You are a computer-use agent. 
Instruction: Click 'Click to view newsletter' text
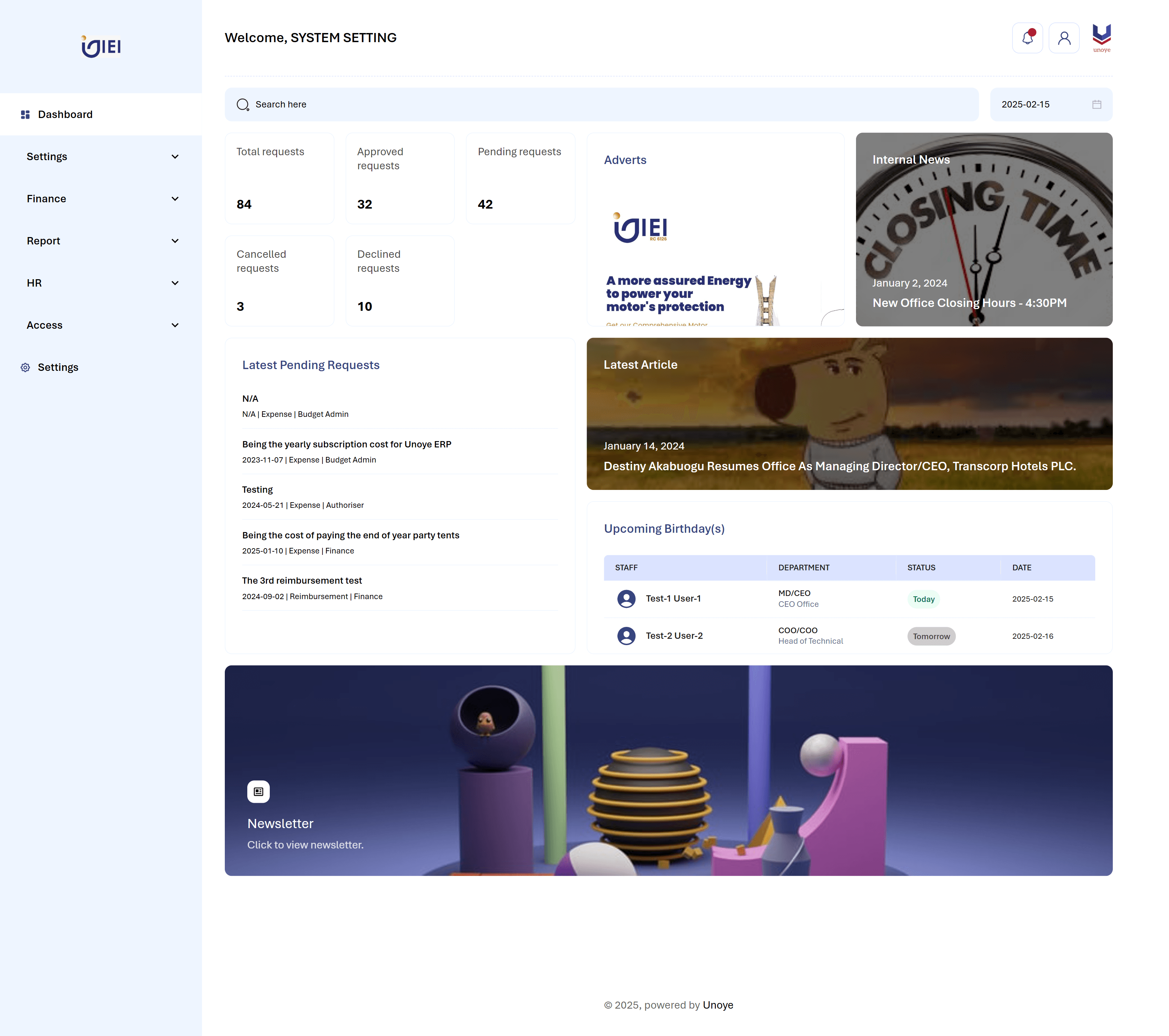305,845
